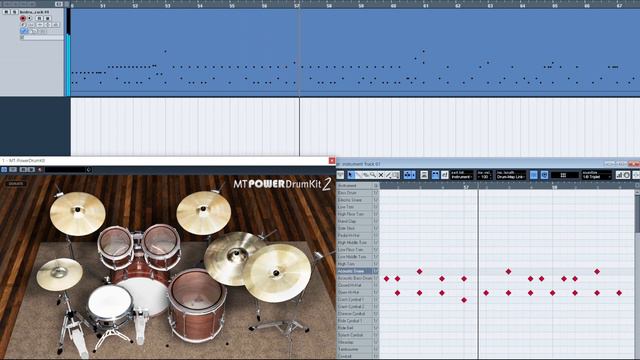640x360 pixels.
Task: Toggle monitor button on the drums track
Action: point(29,18)
